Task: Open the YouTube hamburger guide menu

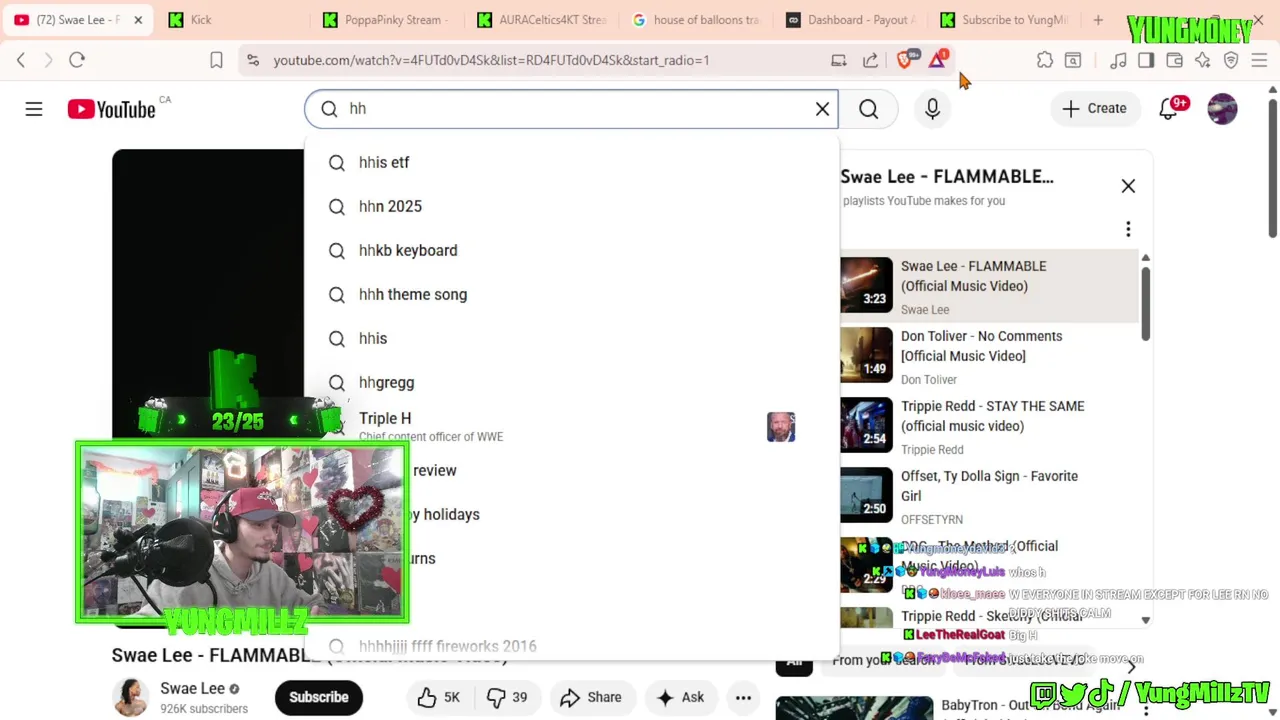Action: 34,109
